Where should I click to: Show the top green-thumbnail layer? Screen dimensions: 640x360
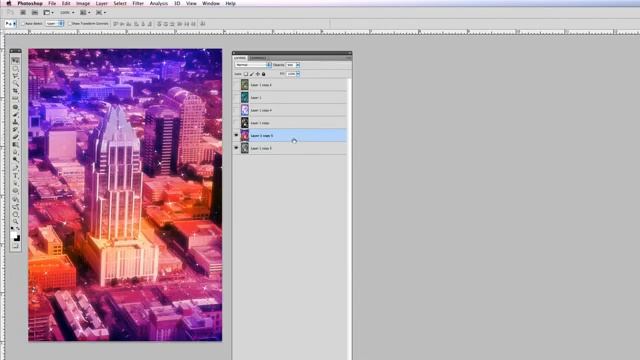236,84
